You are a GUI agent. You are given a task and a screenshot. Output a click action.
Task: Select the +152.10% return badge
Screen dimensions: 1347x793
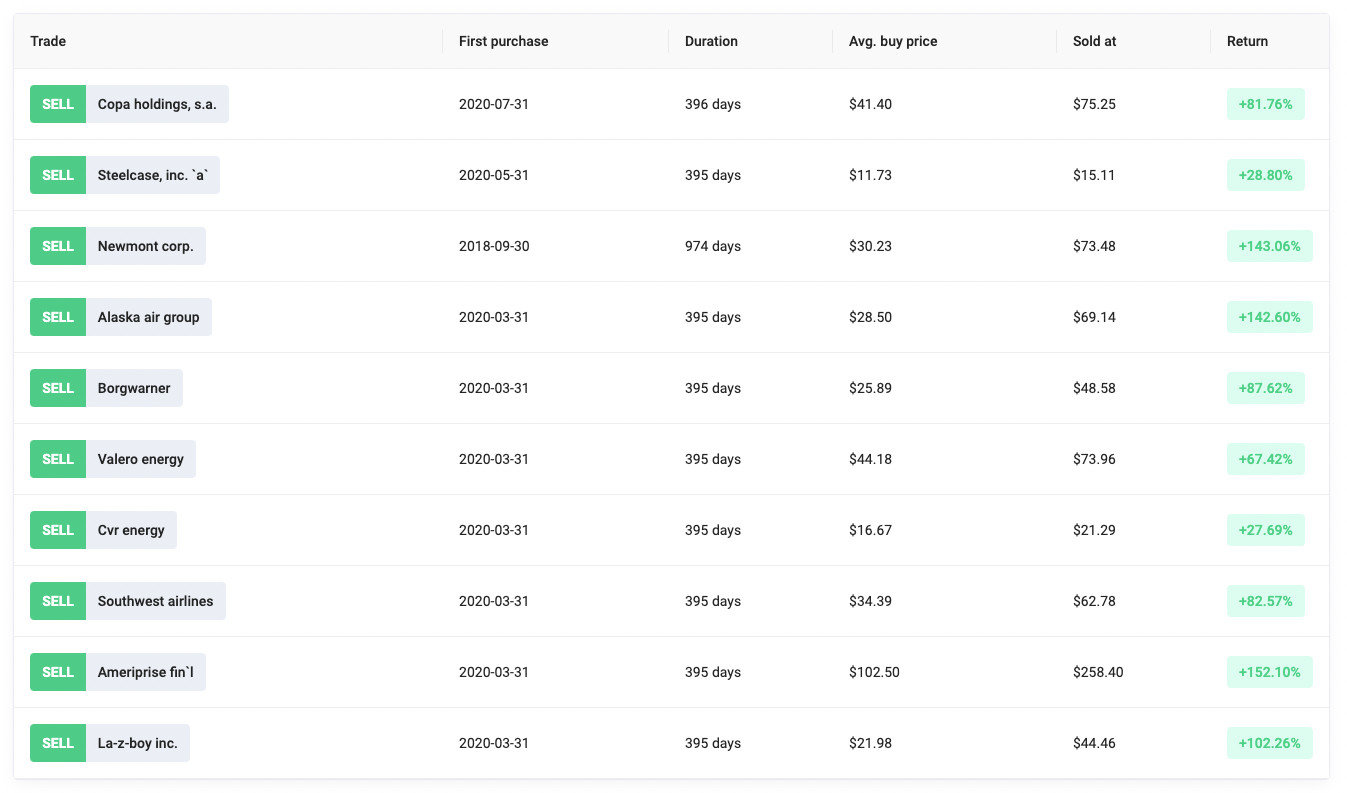[x=1269, y=672]
